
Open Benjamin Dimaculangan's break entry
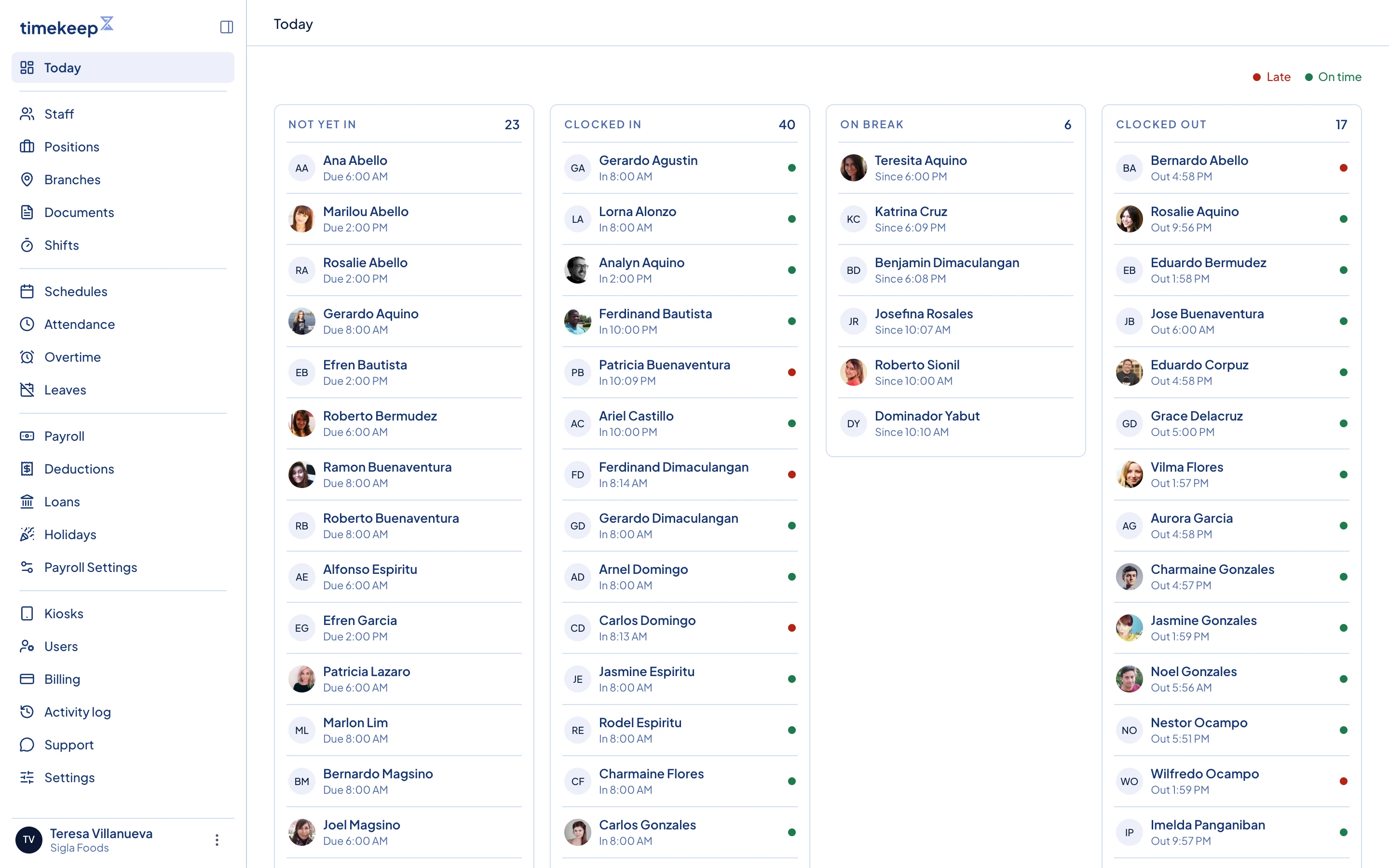tap(955, 270)
